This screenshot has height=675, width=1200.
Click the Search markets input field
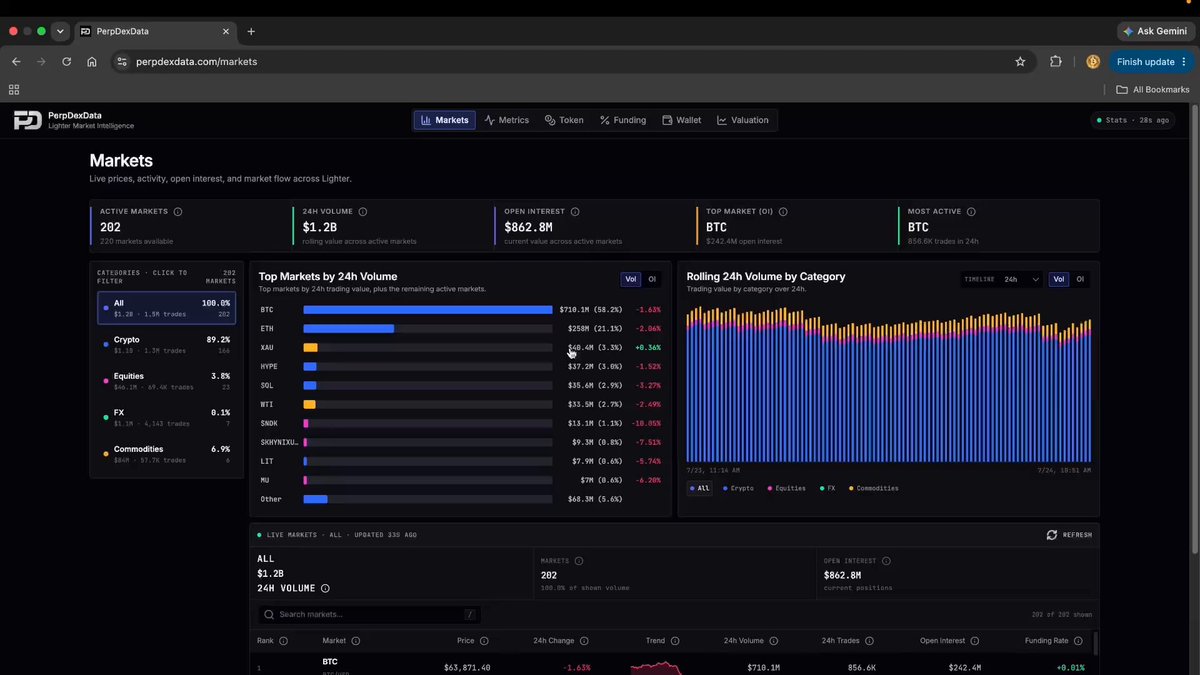369,615
